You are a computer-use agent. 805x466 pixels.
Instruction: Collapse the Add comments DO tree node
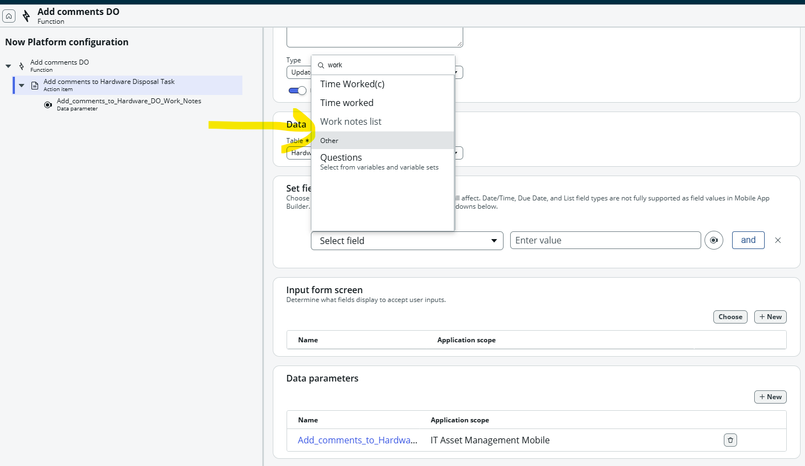[8, 66]
